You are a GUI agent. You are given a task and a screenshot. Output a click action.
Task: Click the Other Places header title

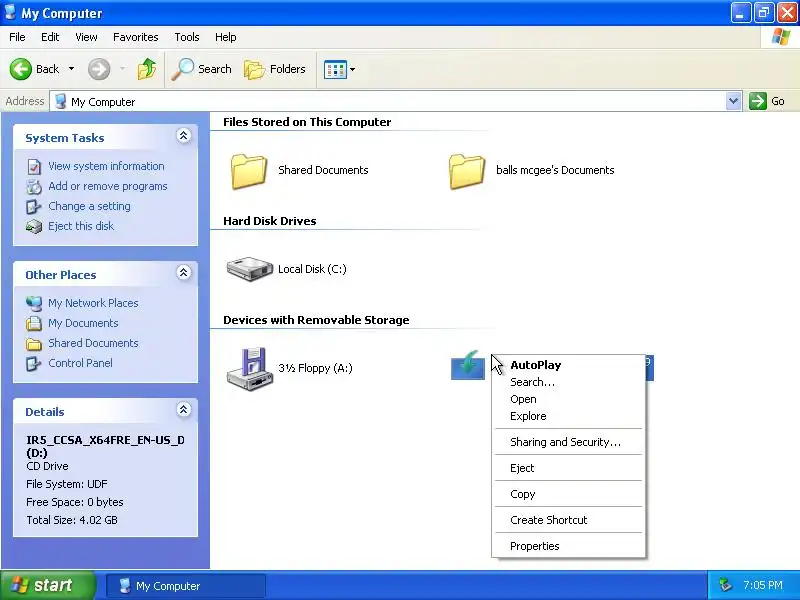pyautogui.click(x=61, y=275)
